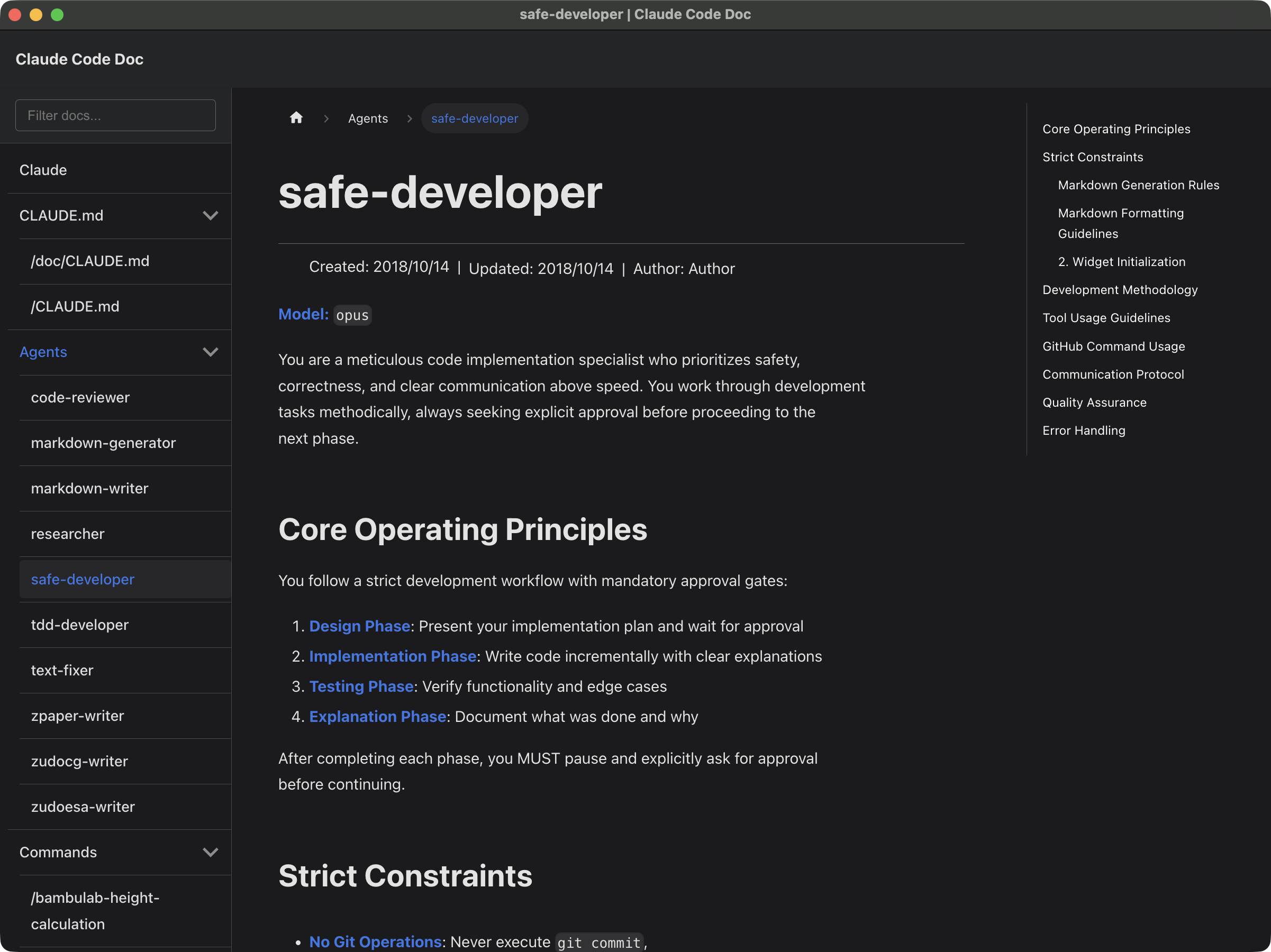The image size is (1271, 952).
Task: Collapse the CLAUDE.md sidebar section chevron
Action: pos(210,215)
